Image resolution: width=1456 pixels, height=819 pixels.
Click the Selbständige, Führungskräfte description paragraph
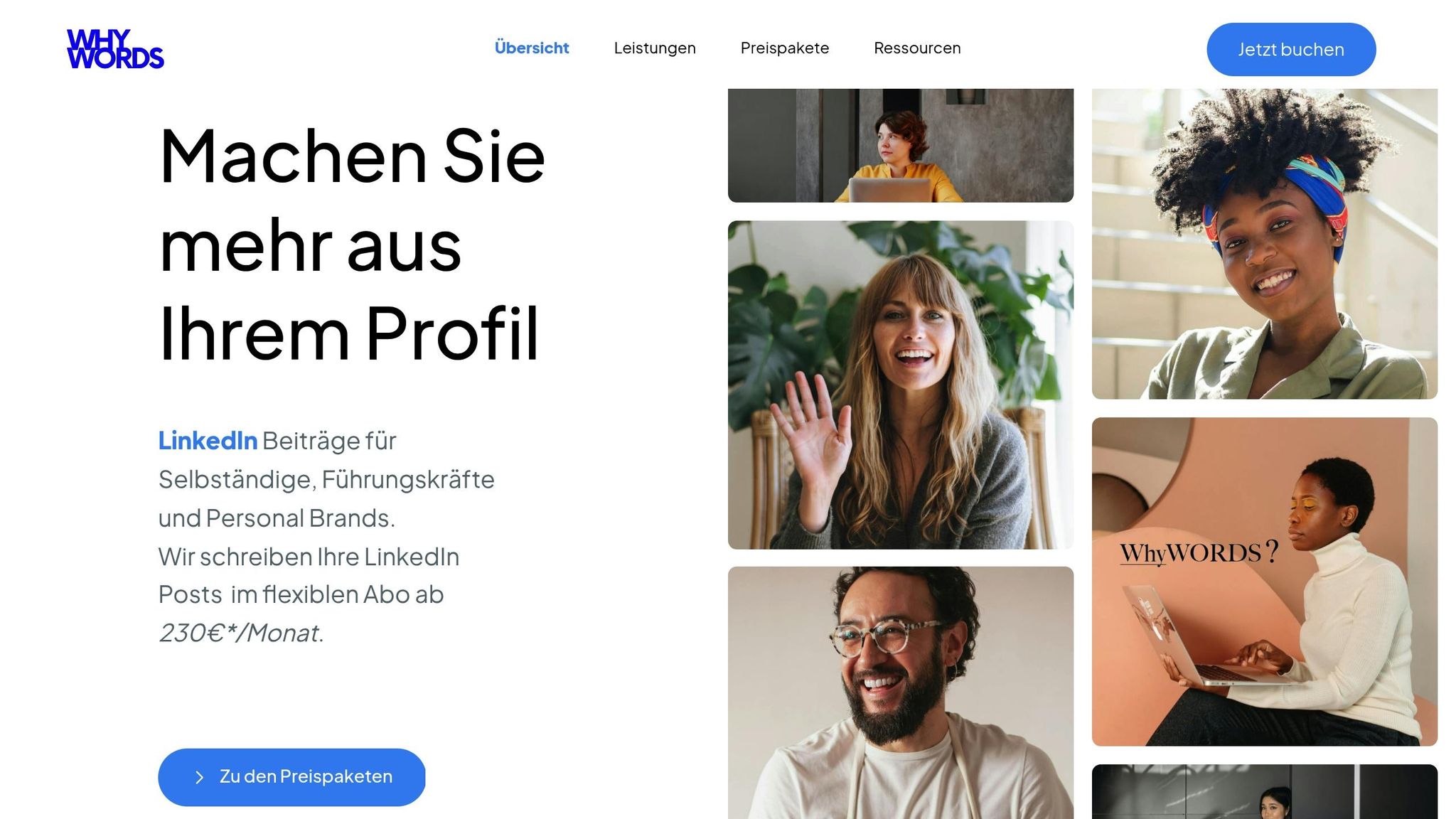(x=326, y=479)
